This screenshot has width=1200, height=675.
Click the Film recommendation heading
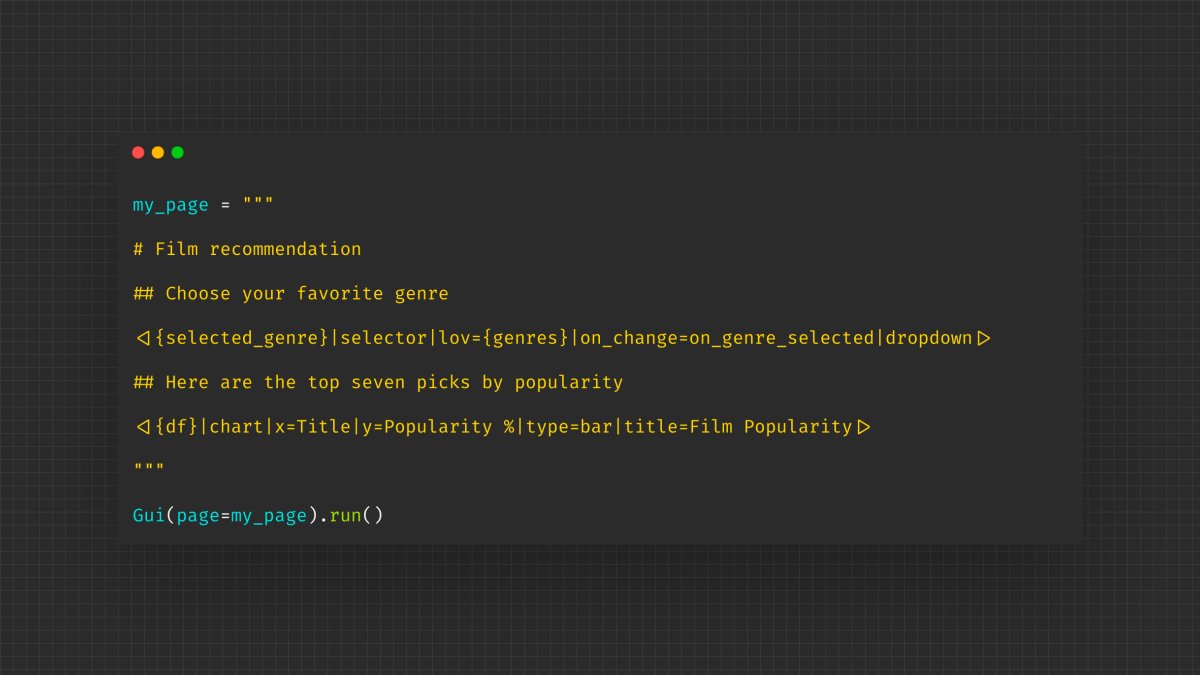coord(248,249)
